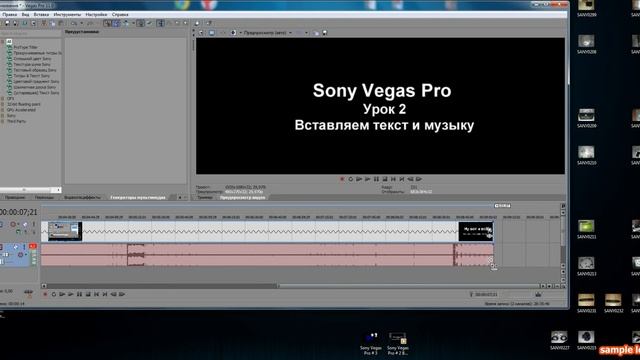Toggle Automatic Crossfades in main toolbar
This screenshot has width=640, height=360.
pyautogui.click(x=116, y=23)
